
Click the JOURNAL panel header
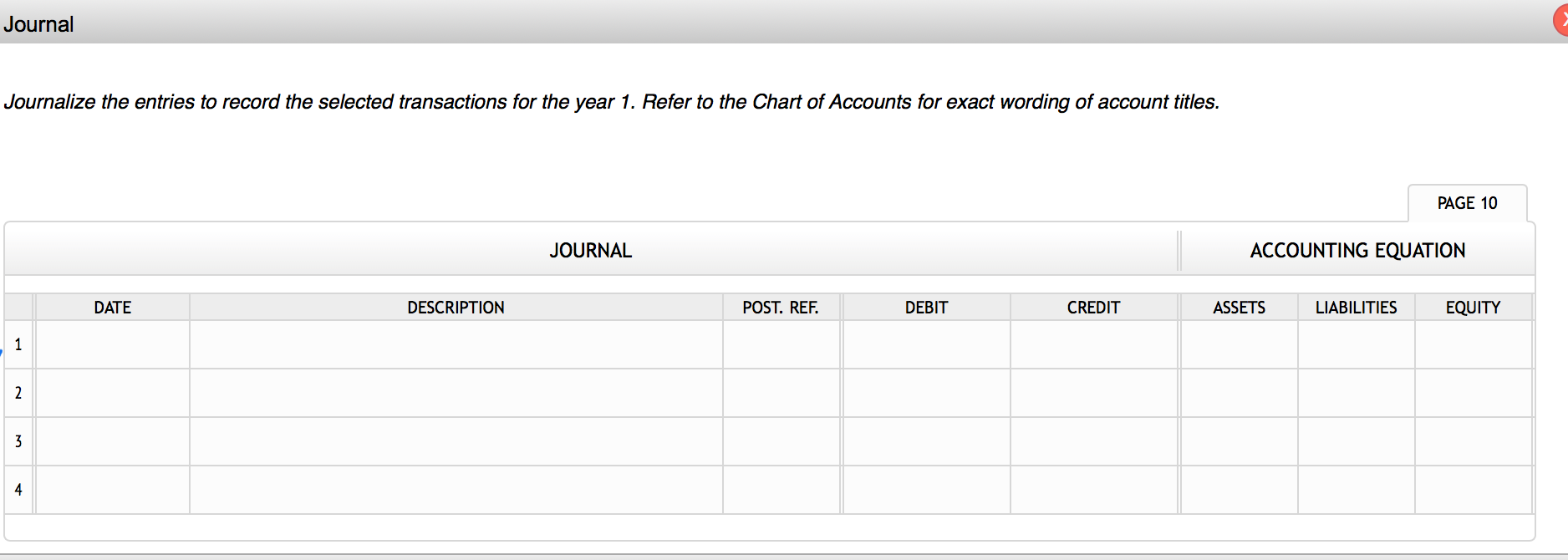tap(590, 250)
